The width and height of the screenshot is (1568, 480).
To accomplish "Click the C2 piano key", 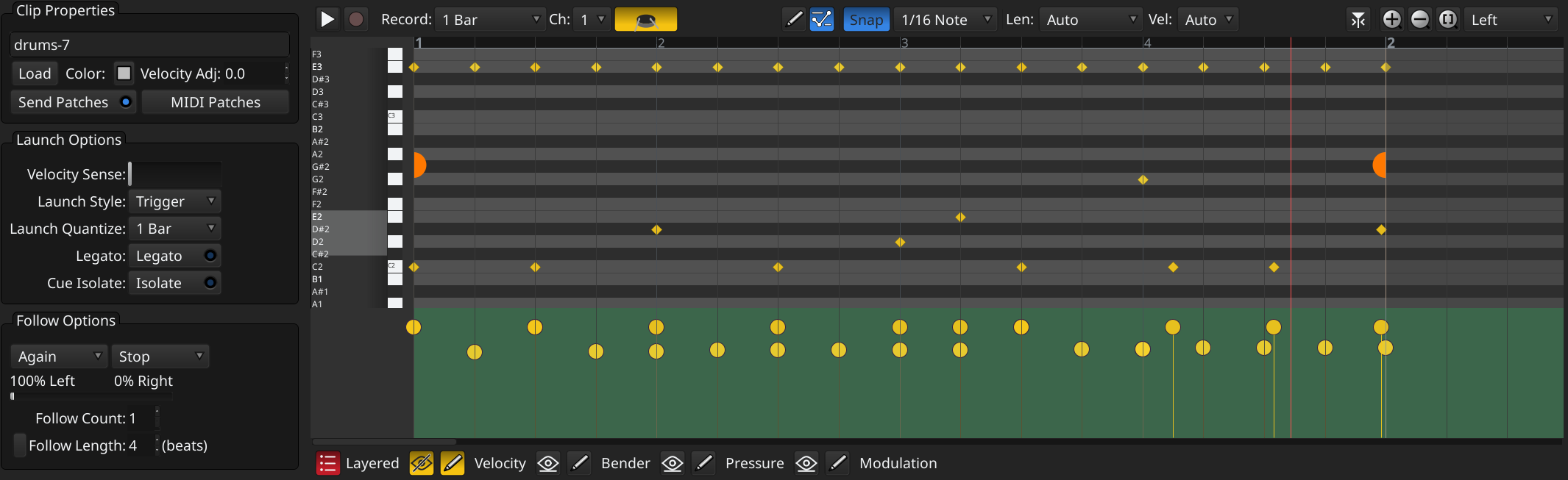I will [x=395, y=266].
